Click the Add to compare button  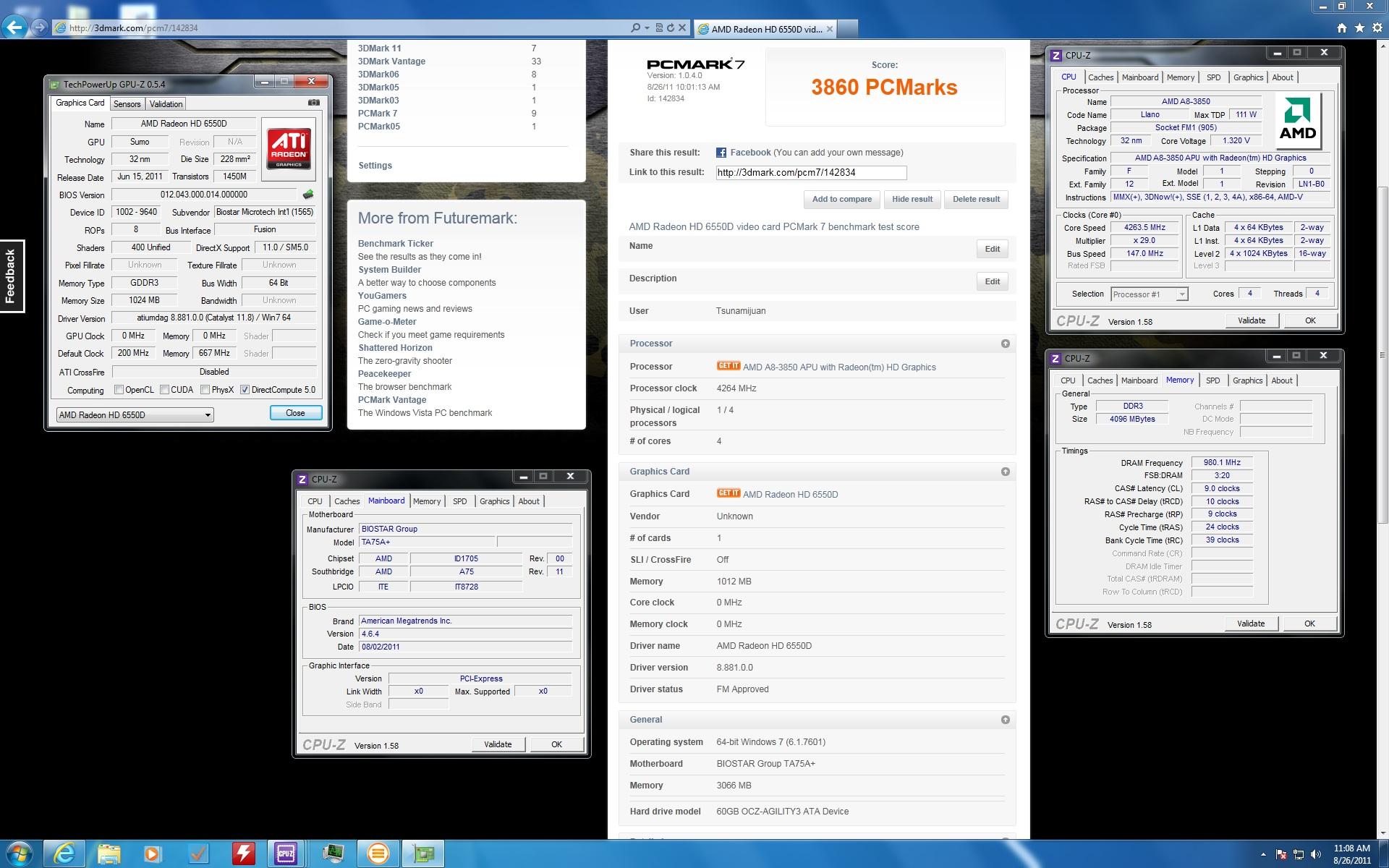click(841, 199)
